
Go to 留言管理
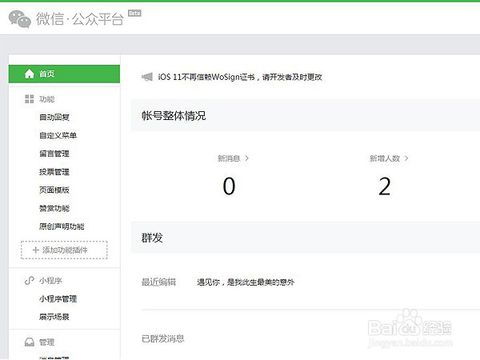pyautogui.click(x=54, y=153)
